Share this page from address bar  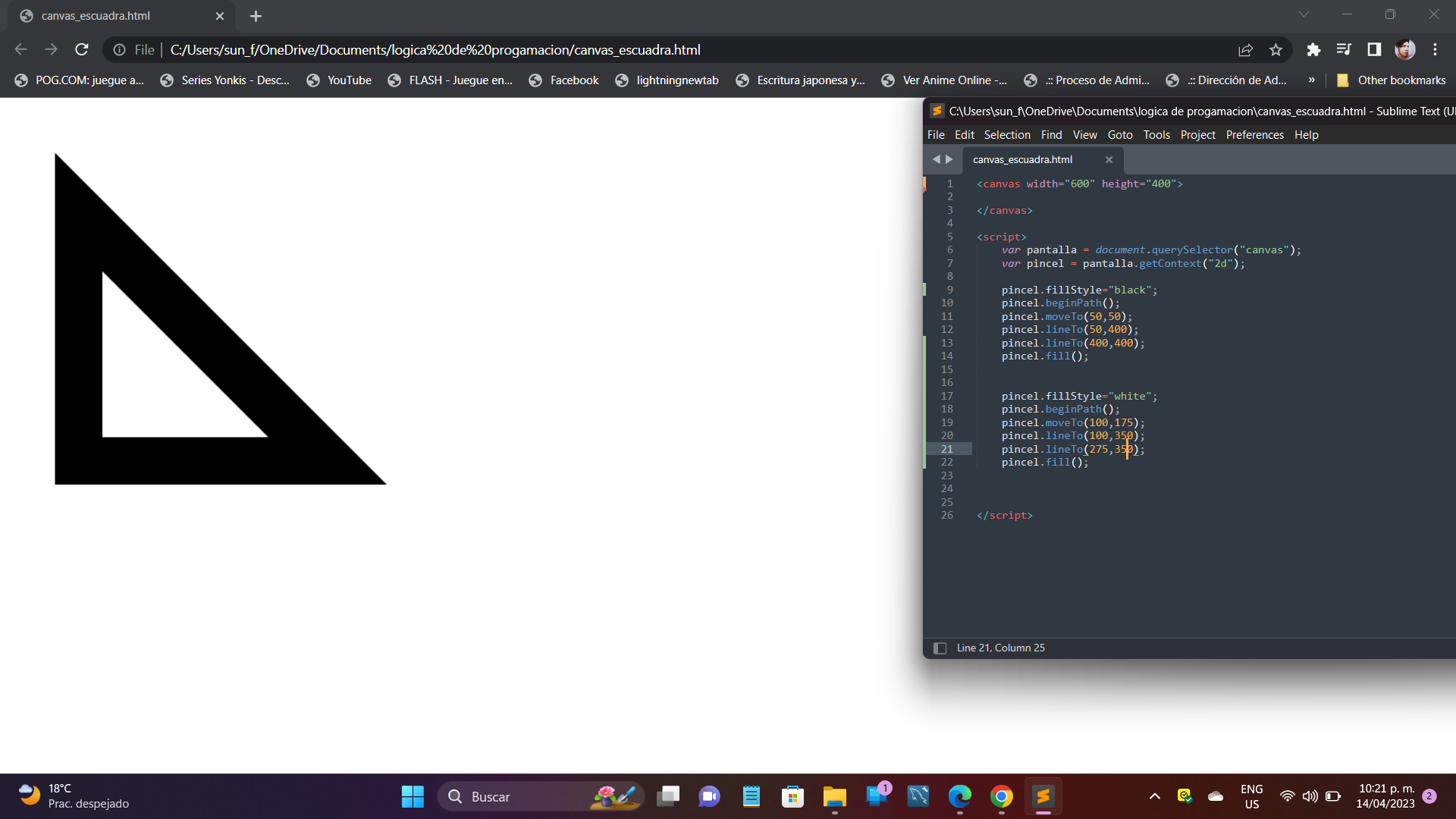click(1245, 50)
